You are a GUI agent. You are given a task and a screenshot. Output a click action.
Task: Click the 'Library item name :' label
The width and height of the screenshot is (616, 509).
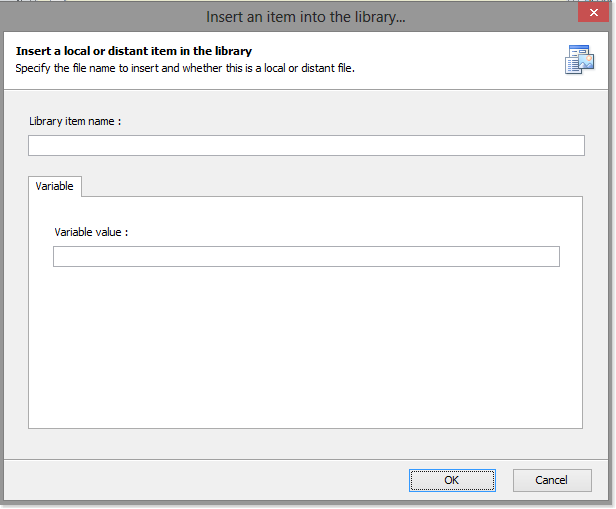(x=75, y=121)
